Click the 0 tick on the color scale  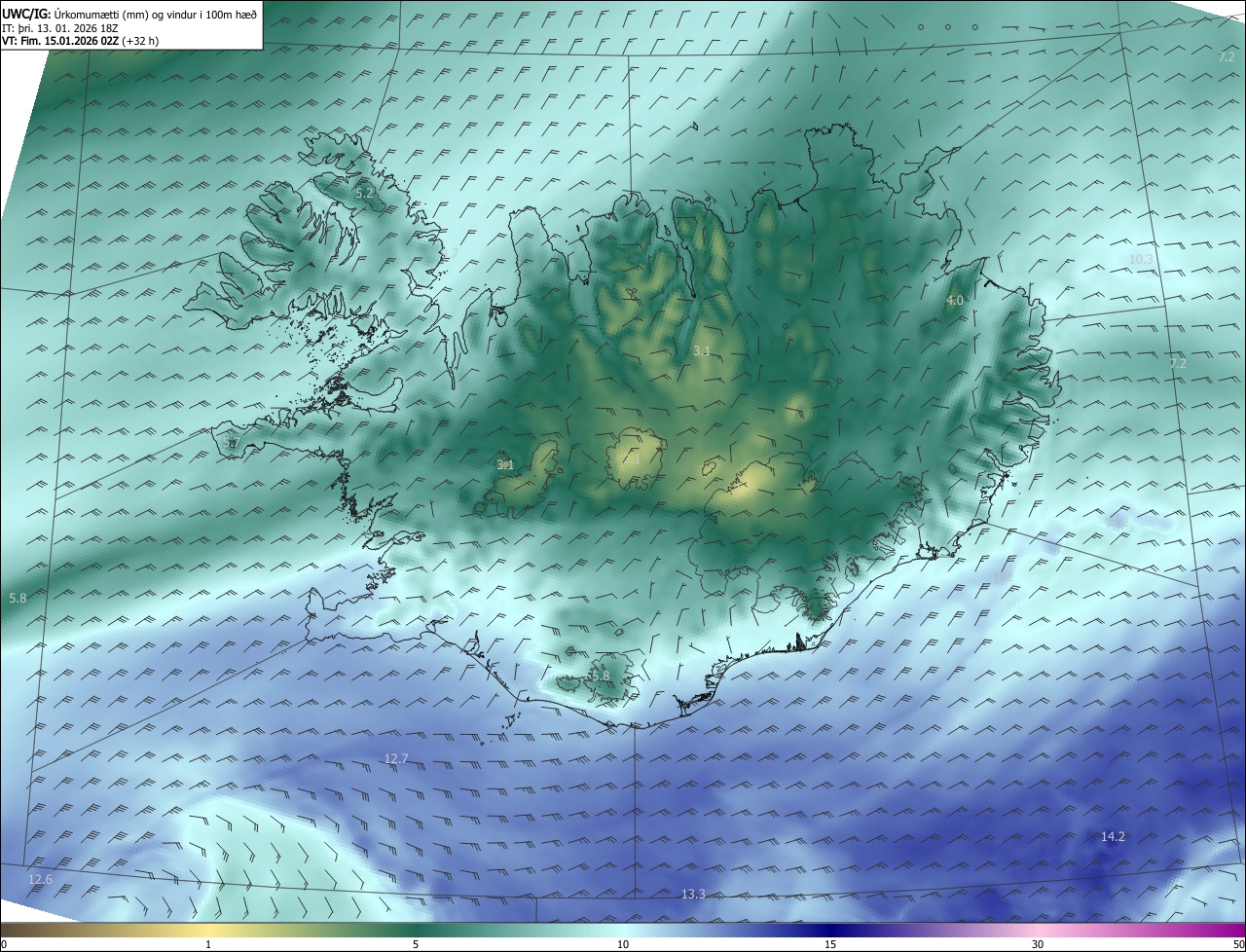tap(4, 944)
